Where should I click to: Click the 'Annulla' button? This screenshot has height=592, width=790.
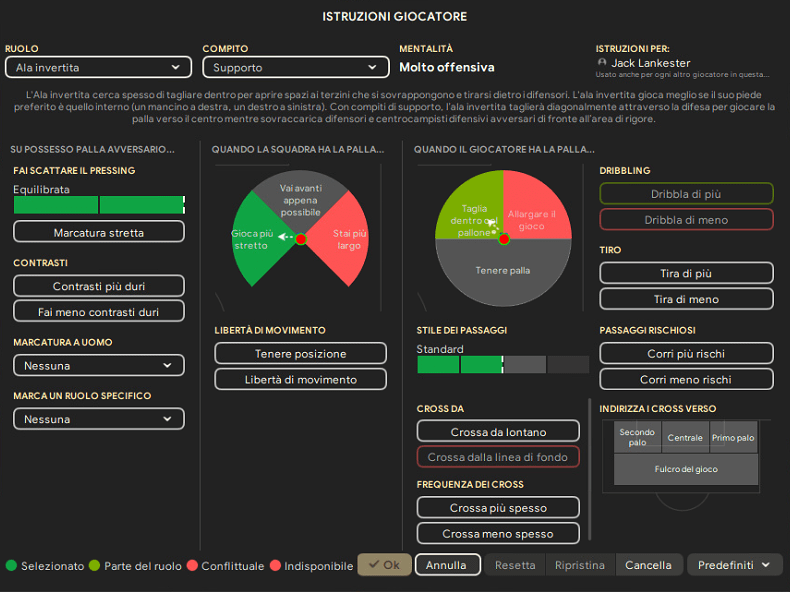click(447, 565)
